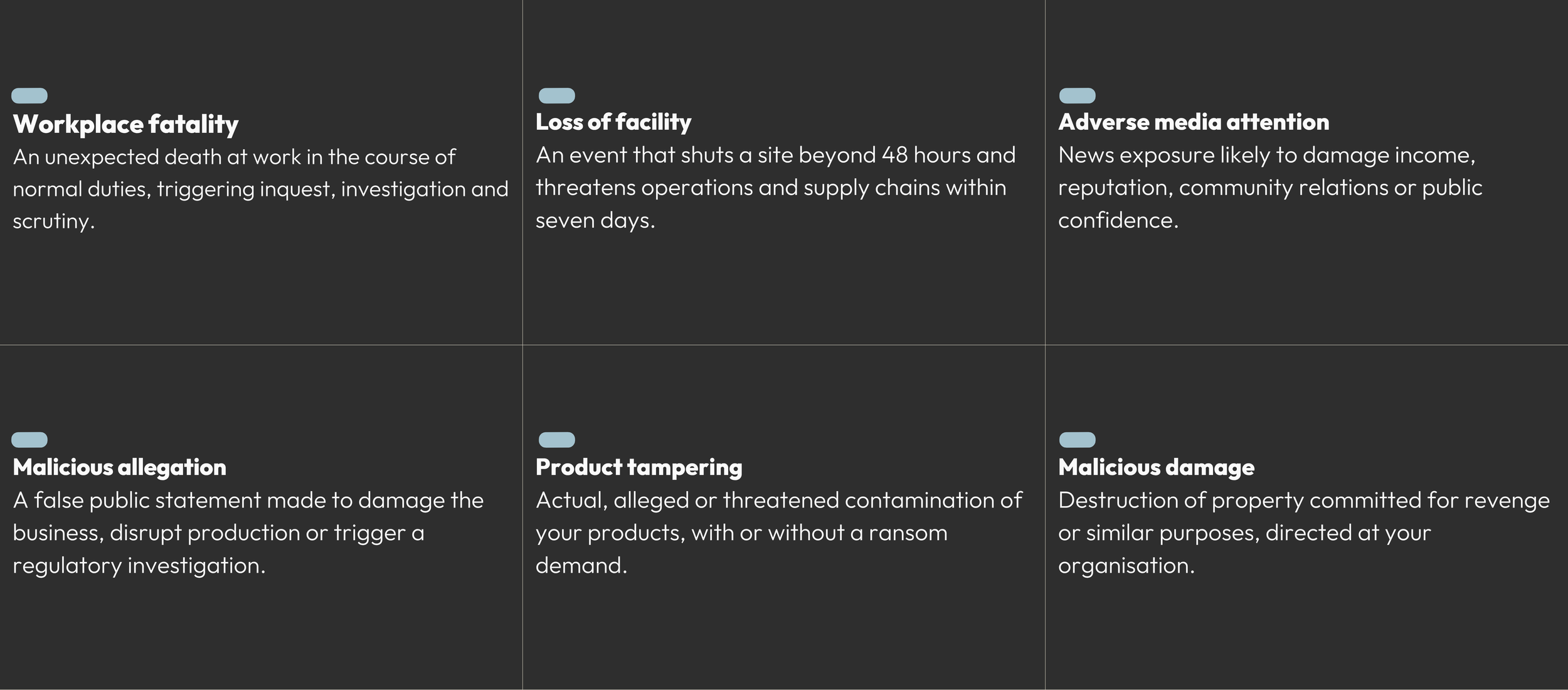Click the News exposure description text
Screen dimensions: 1568x690
point(1270,188)
